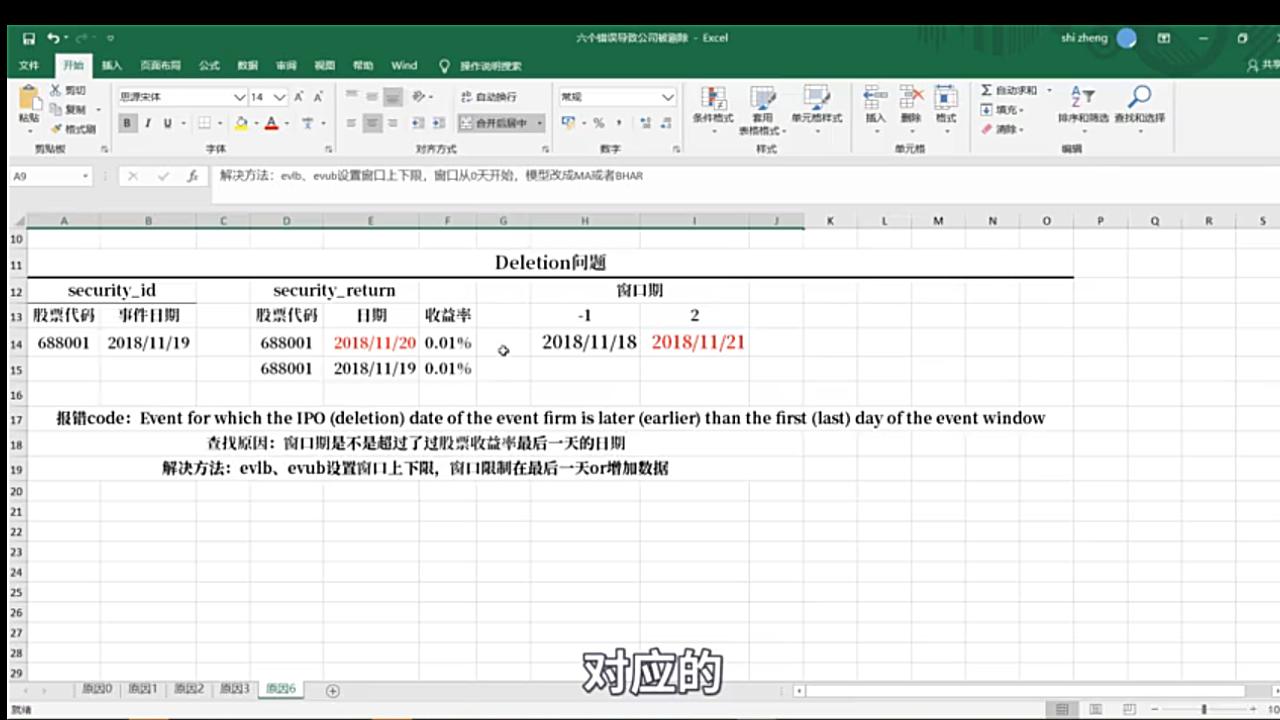
Task: Apply accounting number format icon
Action: pos(567,123)
